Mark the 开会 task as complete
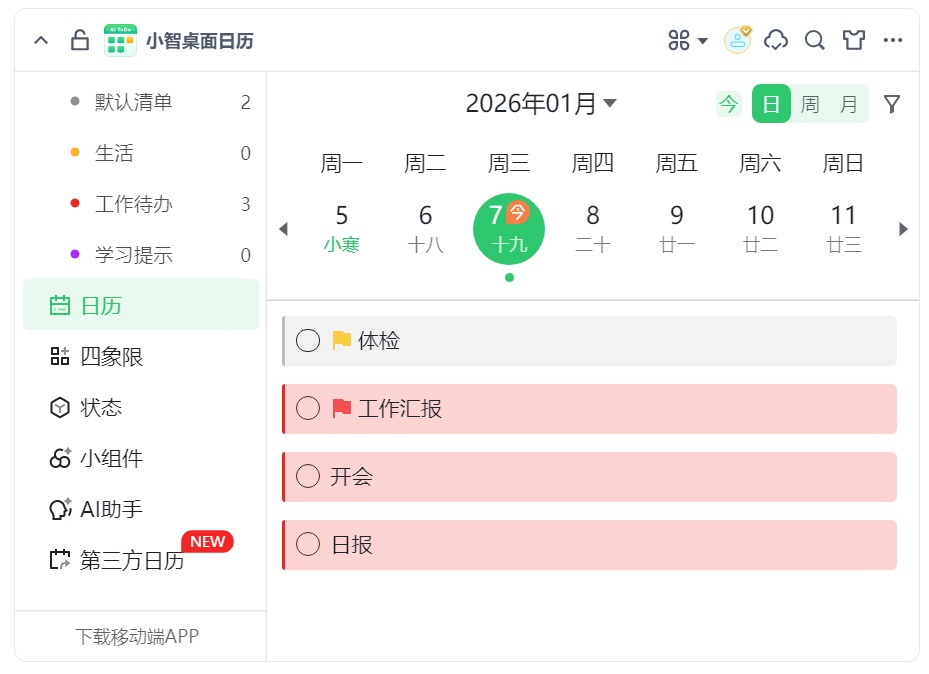Screen dimensions: 929x674 click(308, 477)
